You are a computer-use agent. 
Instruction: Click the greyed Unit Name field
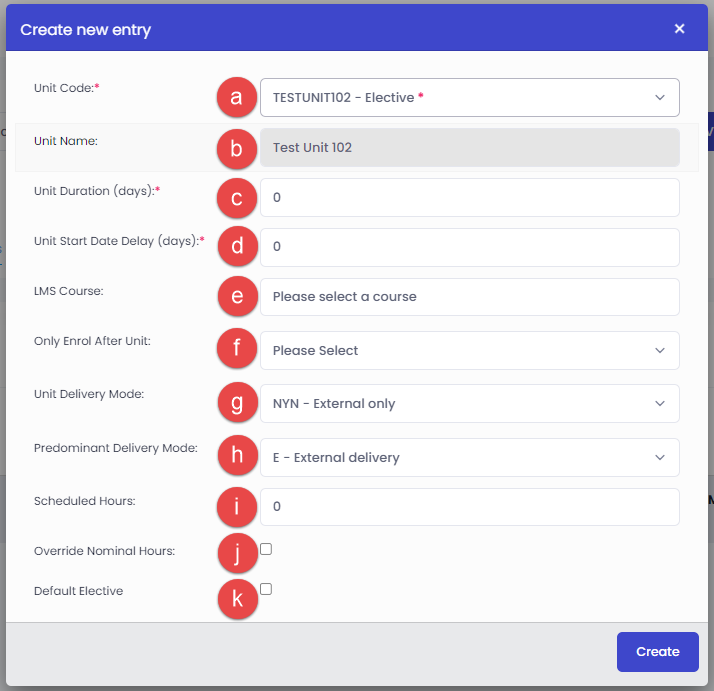469,148
